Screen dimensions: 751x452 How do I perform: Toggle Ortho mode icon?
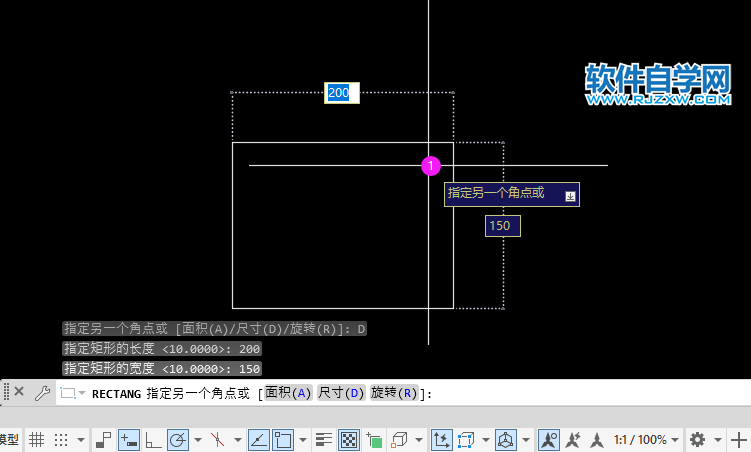pos(153,440)
